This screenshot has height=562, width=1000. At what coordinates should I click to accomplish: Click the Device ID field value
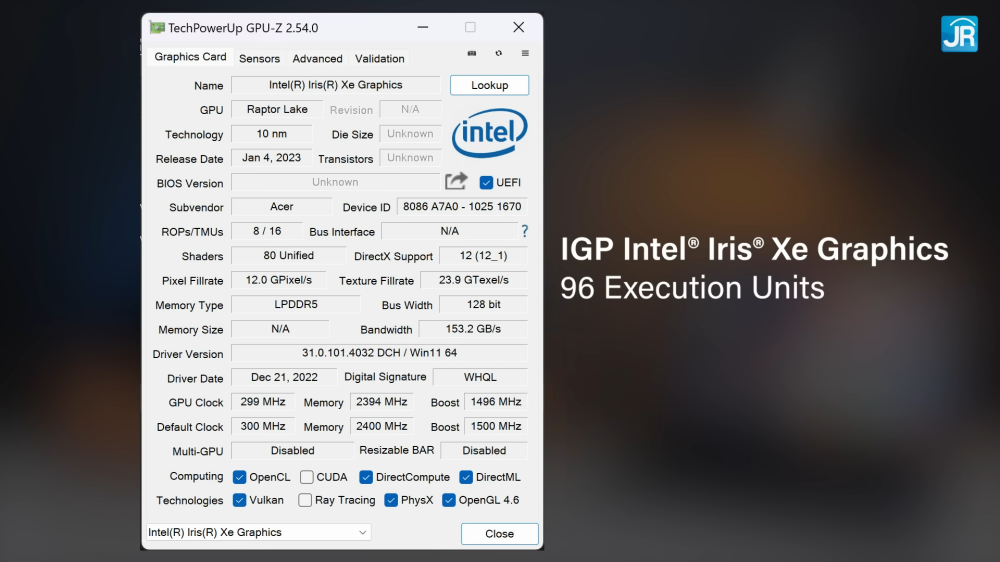[462, 207]
